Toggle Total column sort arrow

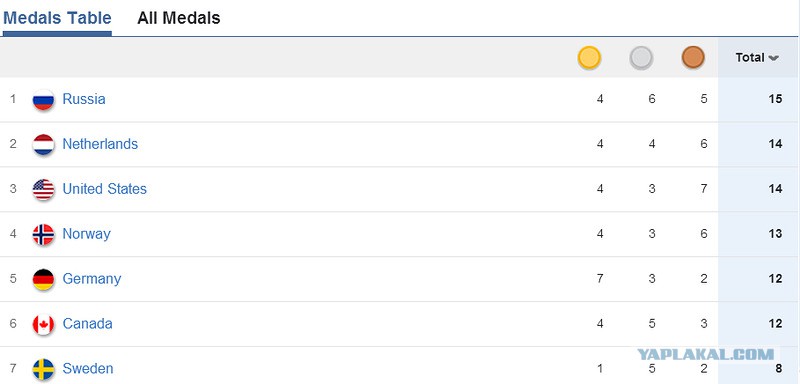773,58
